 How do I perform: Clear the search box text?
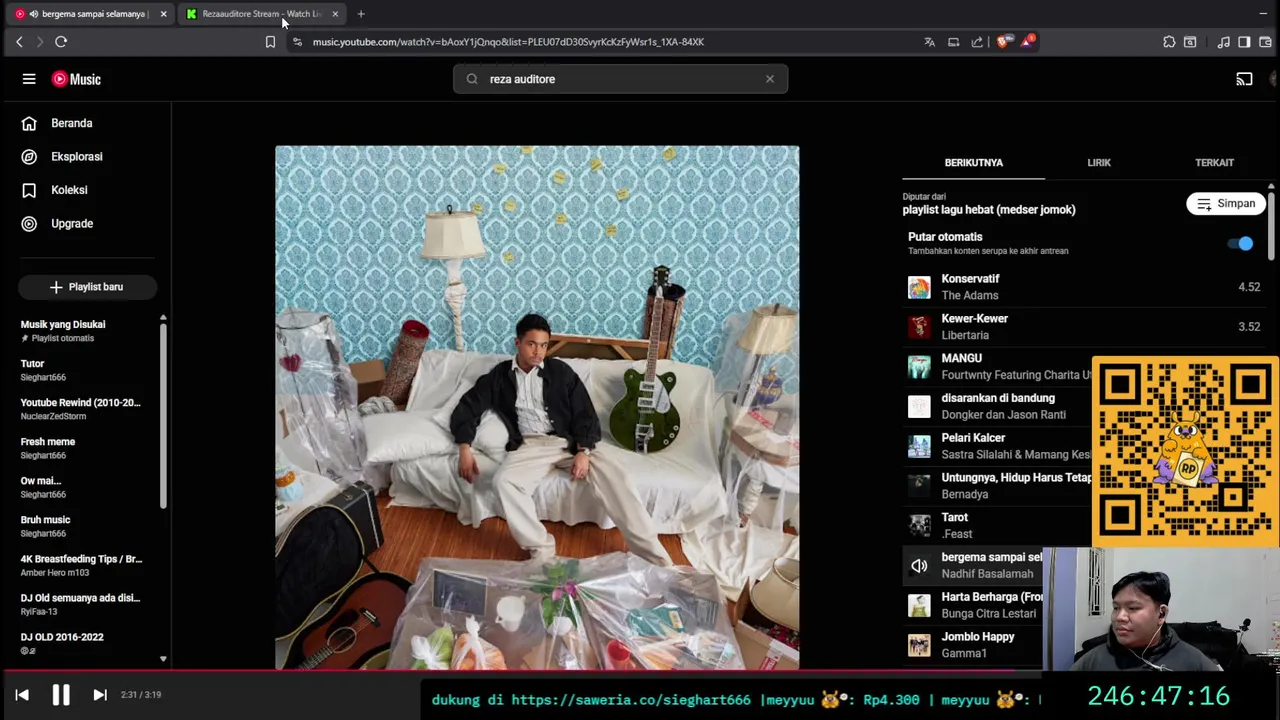pos(770,79)
